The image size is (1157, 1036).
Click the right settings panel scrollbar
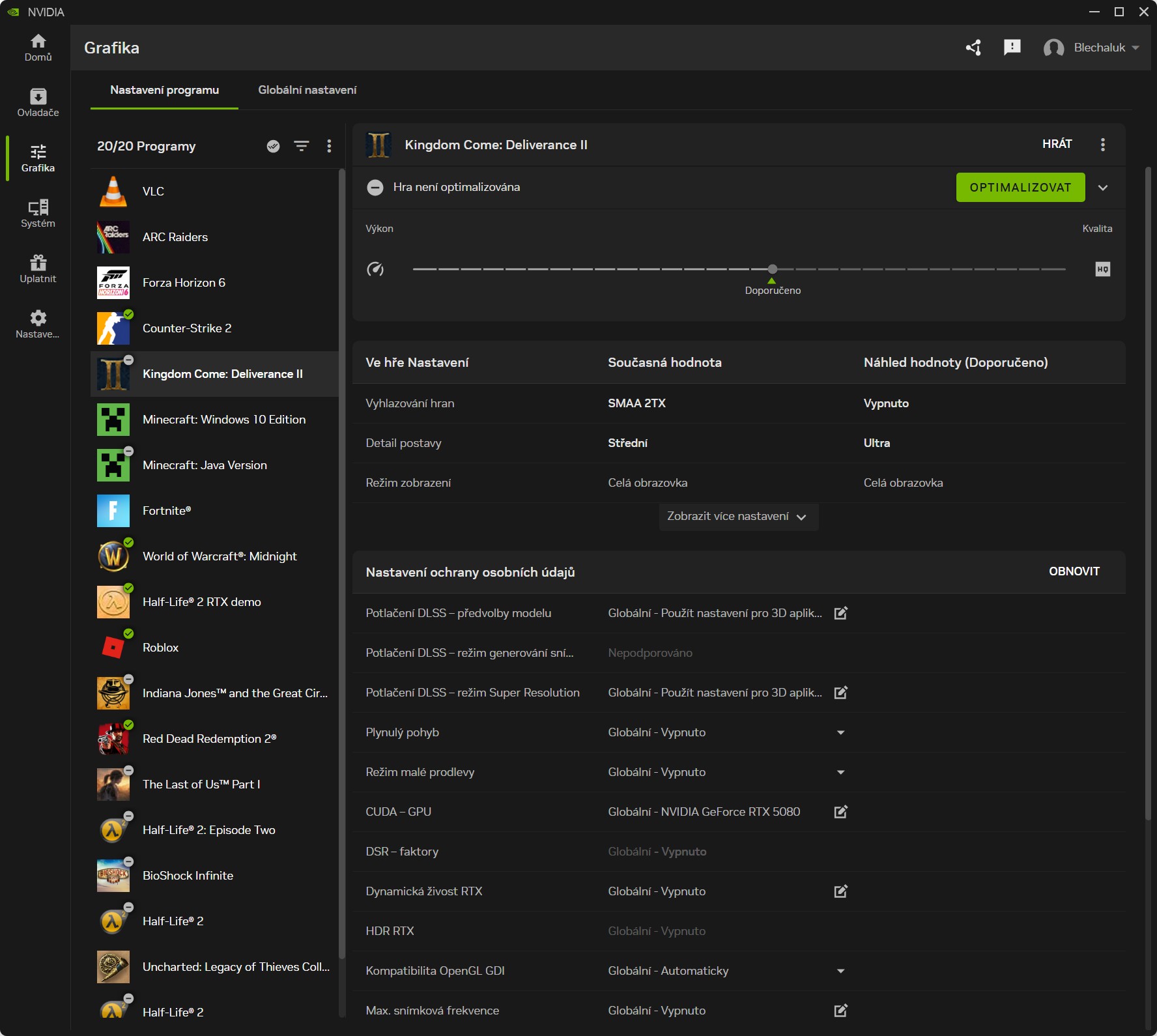1149,494
